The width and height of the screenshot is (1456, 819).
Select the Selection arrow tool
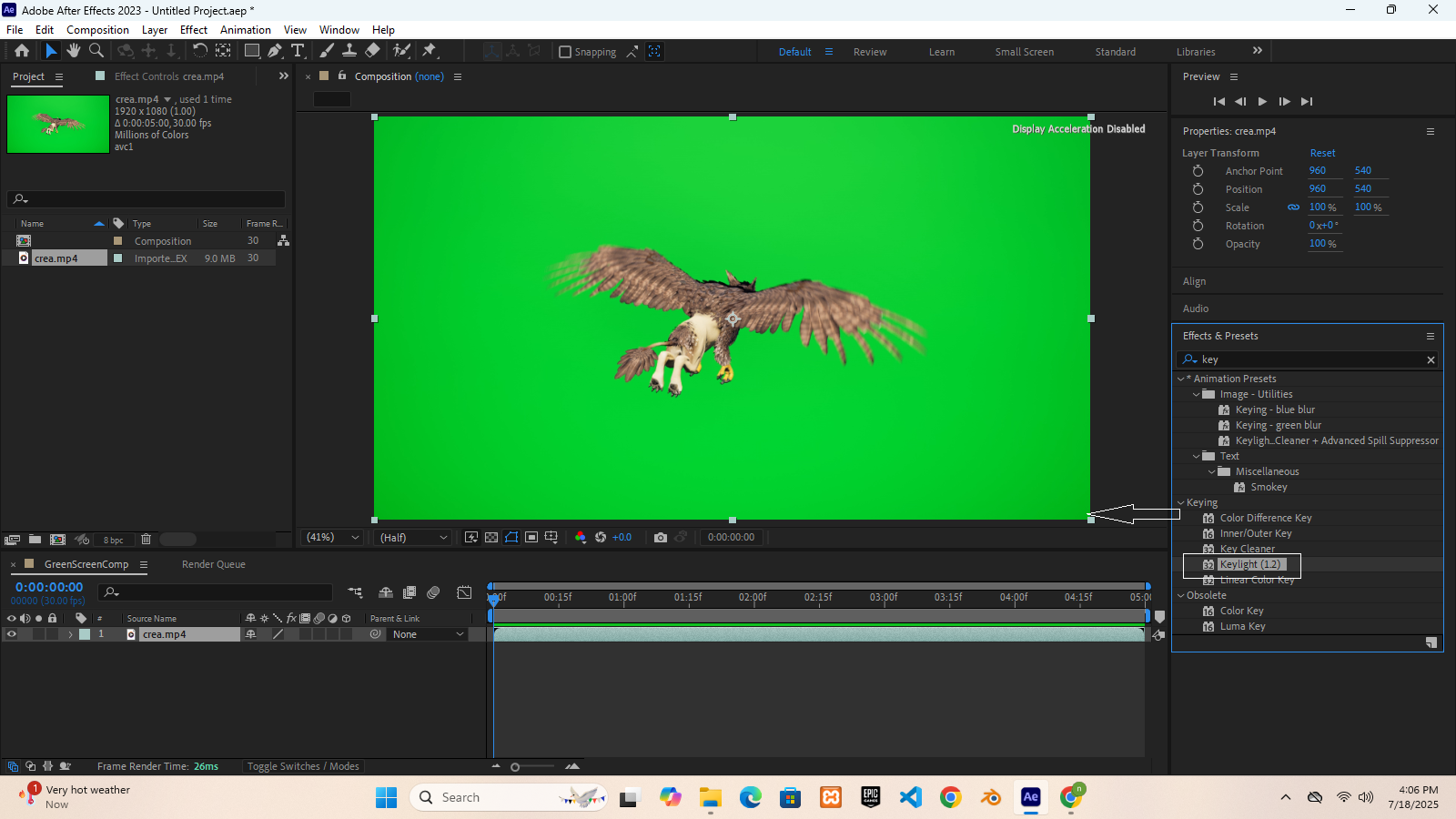51,51
